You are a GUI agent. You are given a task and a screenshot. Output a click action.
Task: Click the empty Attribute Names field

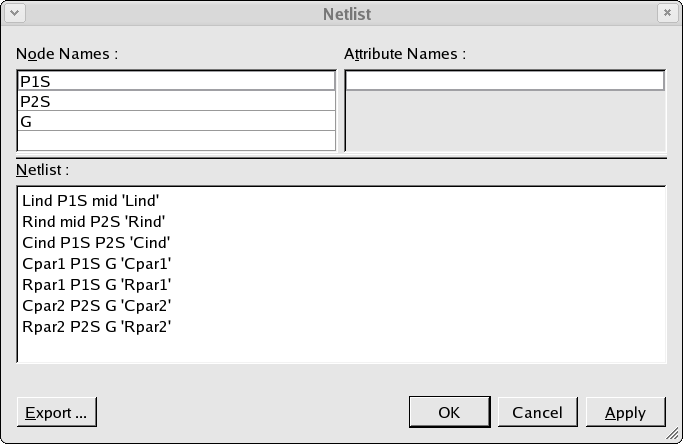coord(505,81)
